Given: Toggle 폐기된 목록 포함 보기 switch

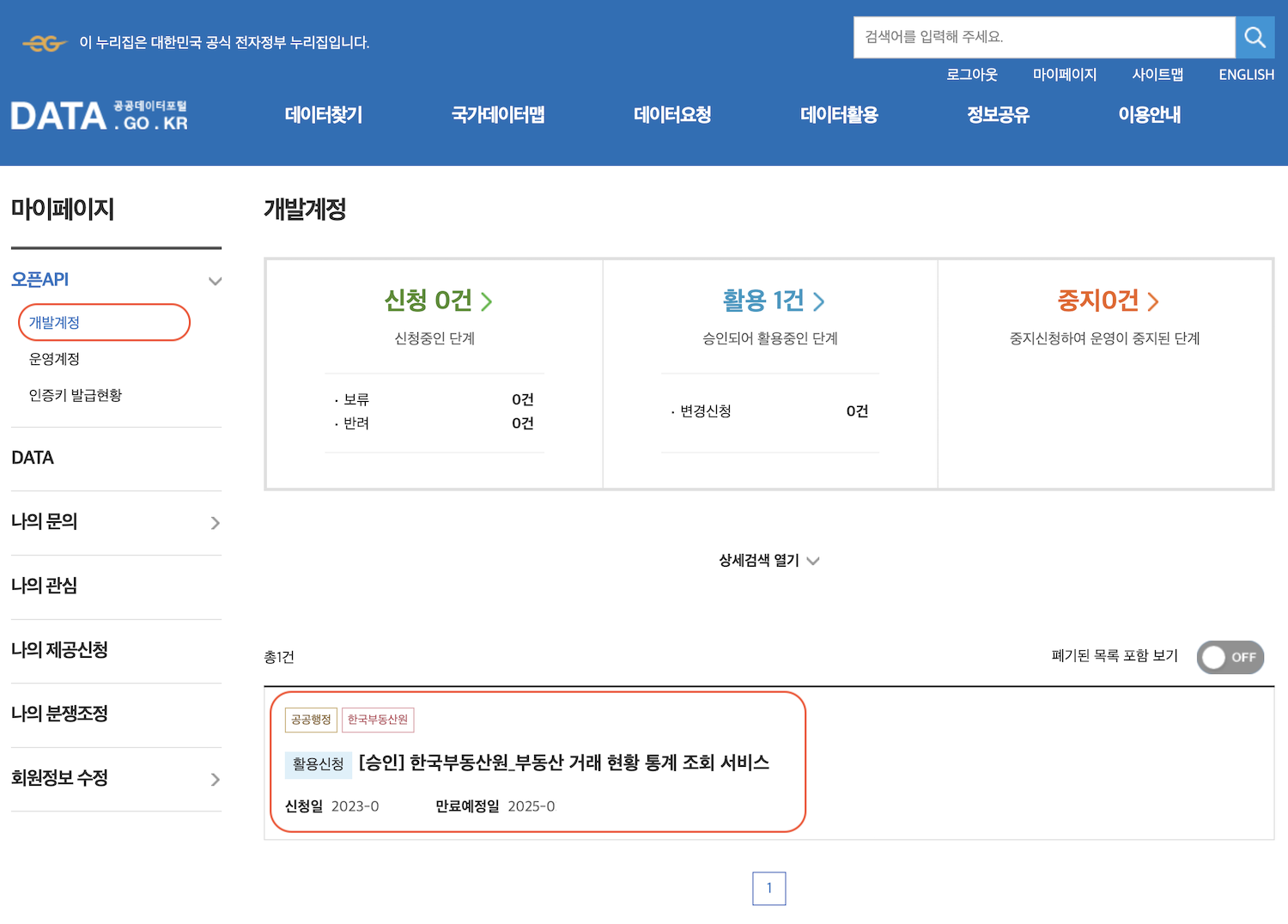Looking at the screenshot, I should point(1230,657).
